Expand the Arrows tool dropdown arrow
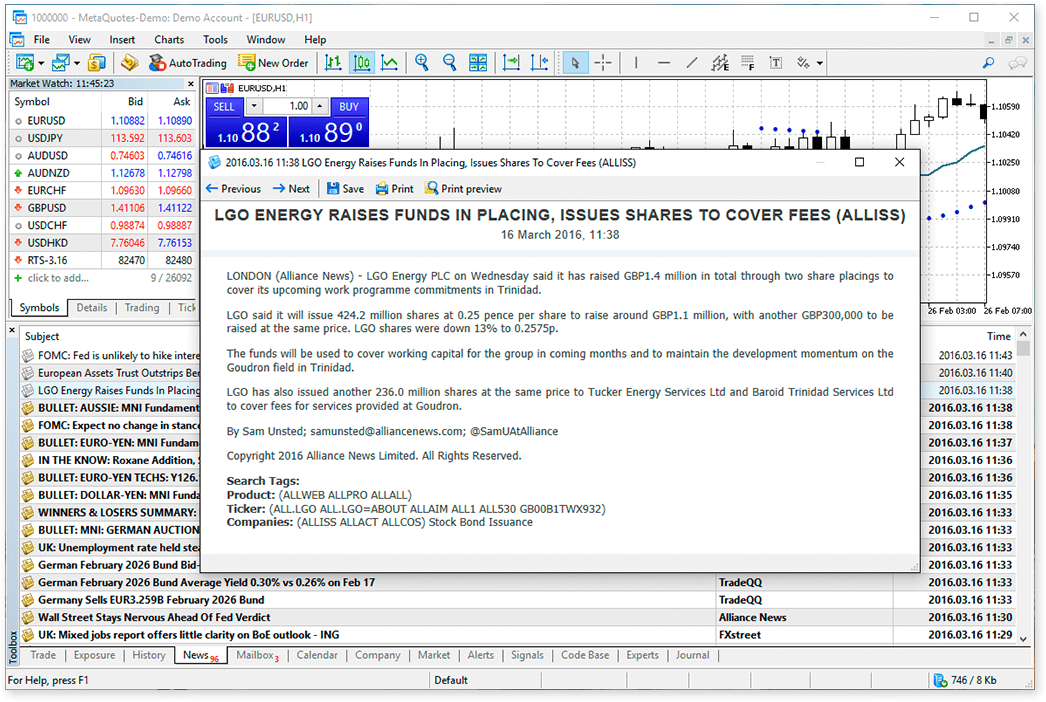The height and width of the screenshot is (702, 1046). coord(820,63)
